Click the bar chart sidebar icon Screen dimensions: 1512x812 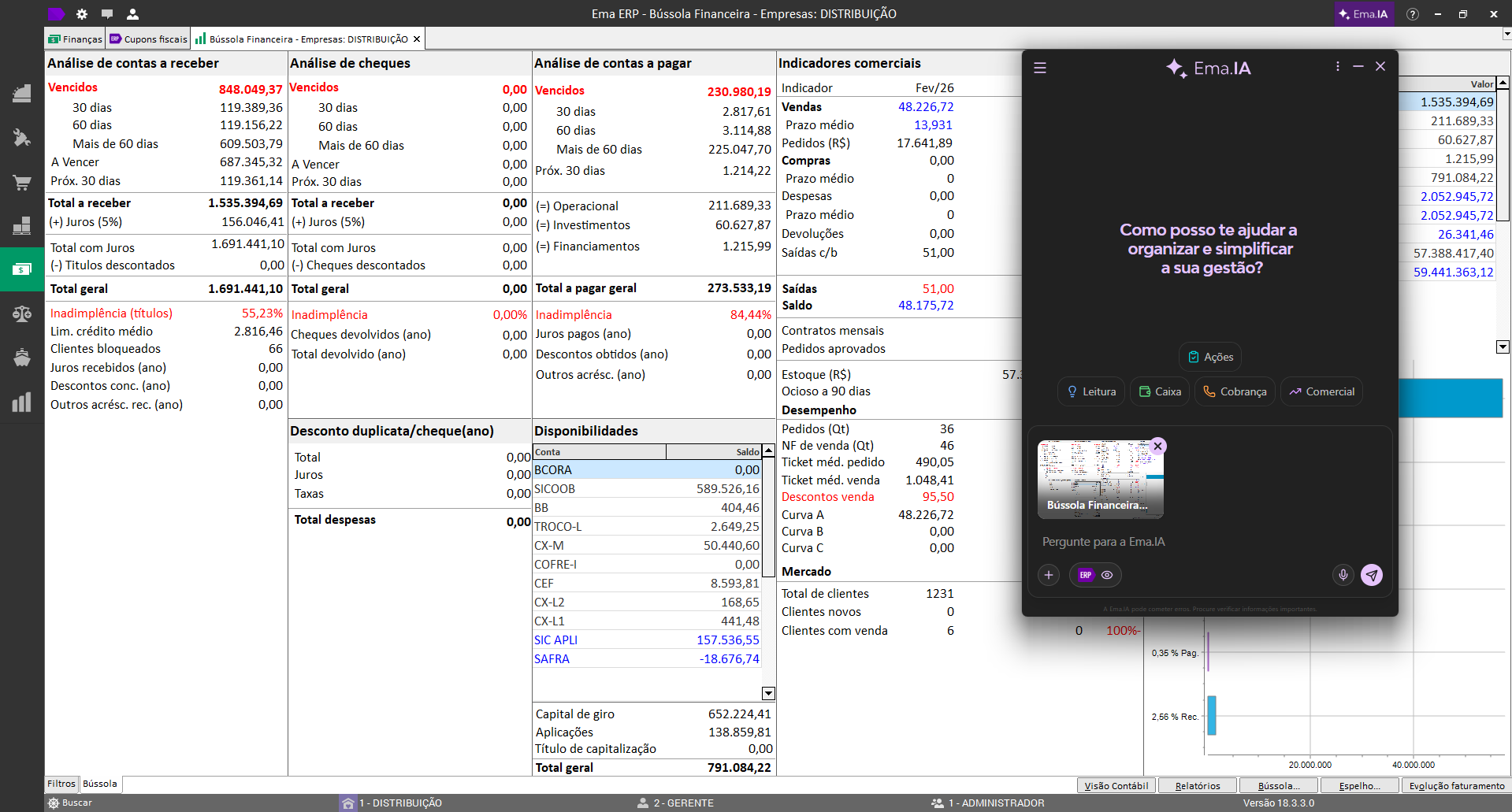(21, 402)
